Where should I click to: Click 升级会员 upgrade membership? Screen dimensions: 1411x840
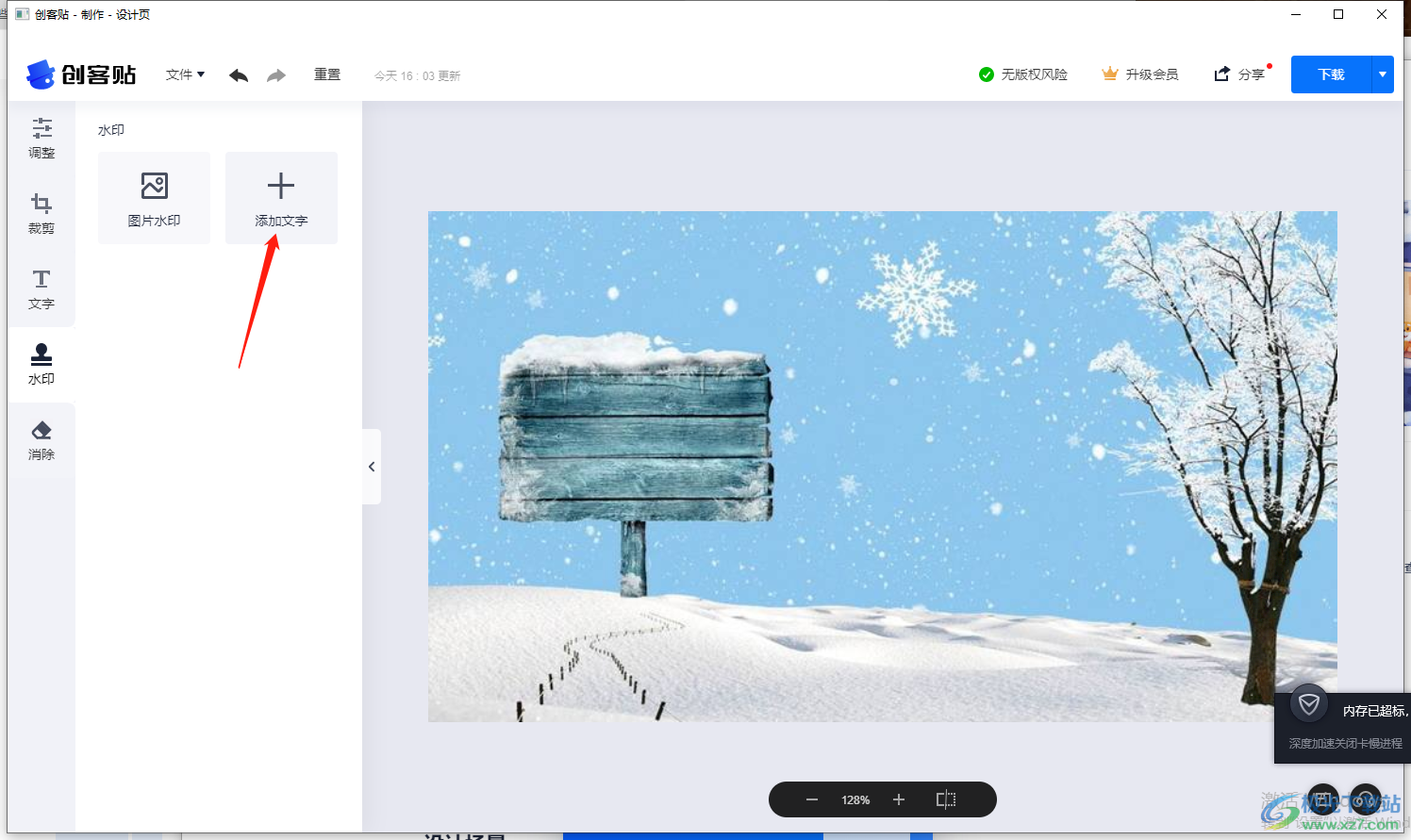(1140, 74)
